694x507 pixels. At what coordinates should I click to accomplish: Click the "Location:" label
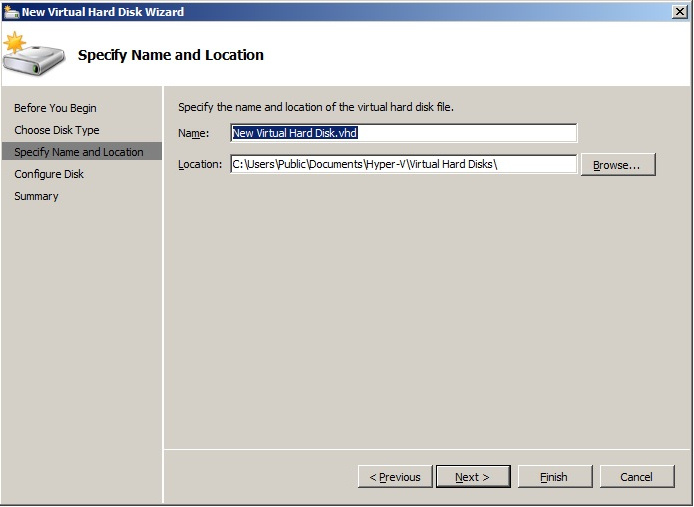click(199, 165)
